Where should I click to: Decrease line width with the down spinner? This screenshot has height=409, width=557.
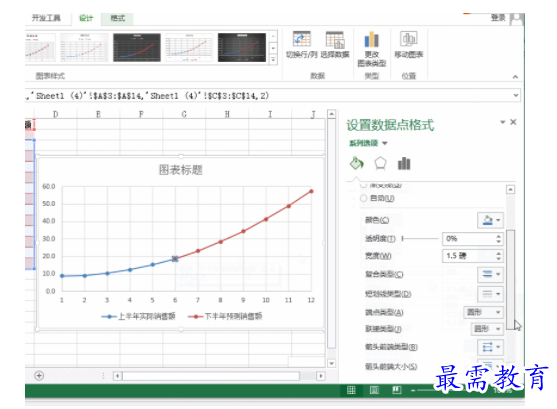point(499,259)
